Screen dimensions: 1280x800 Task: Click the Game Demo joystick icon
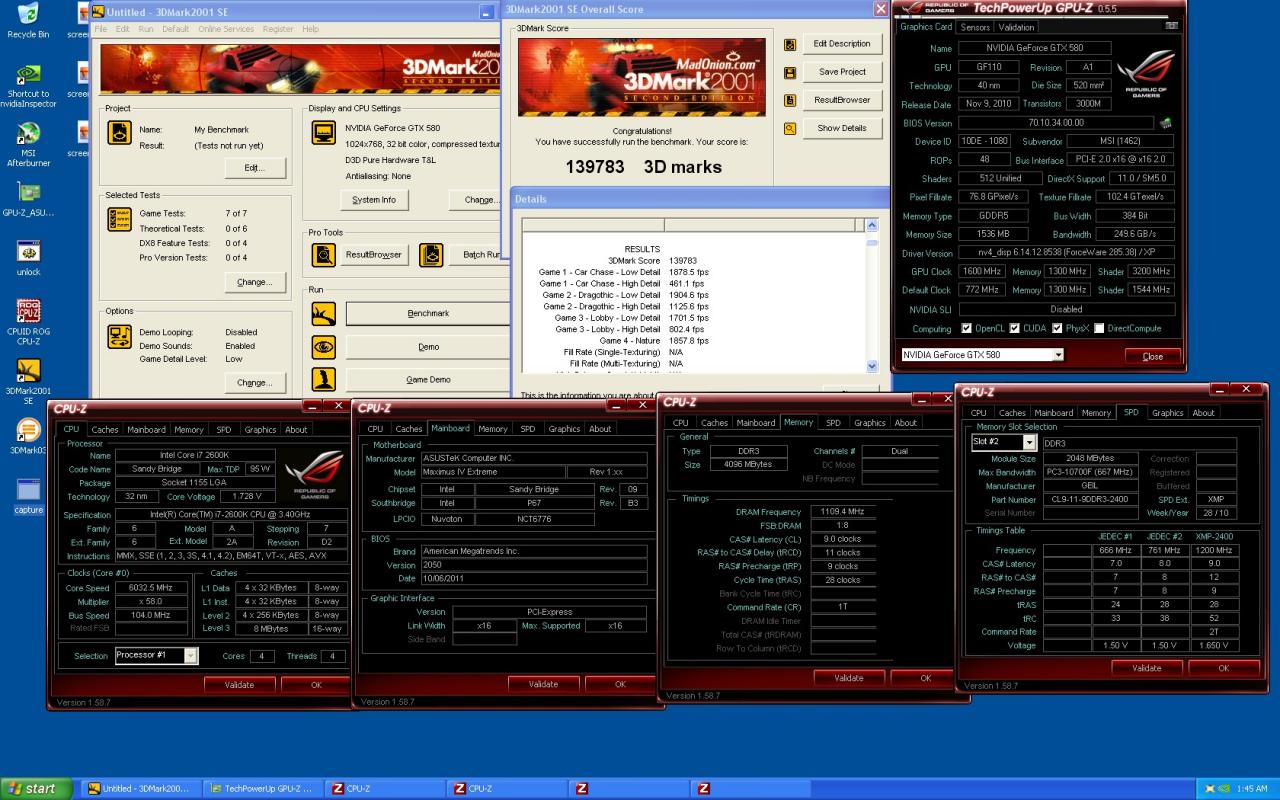pos(323,380)
